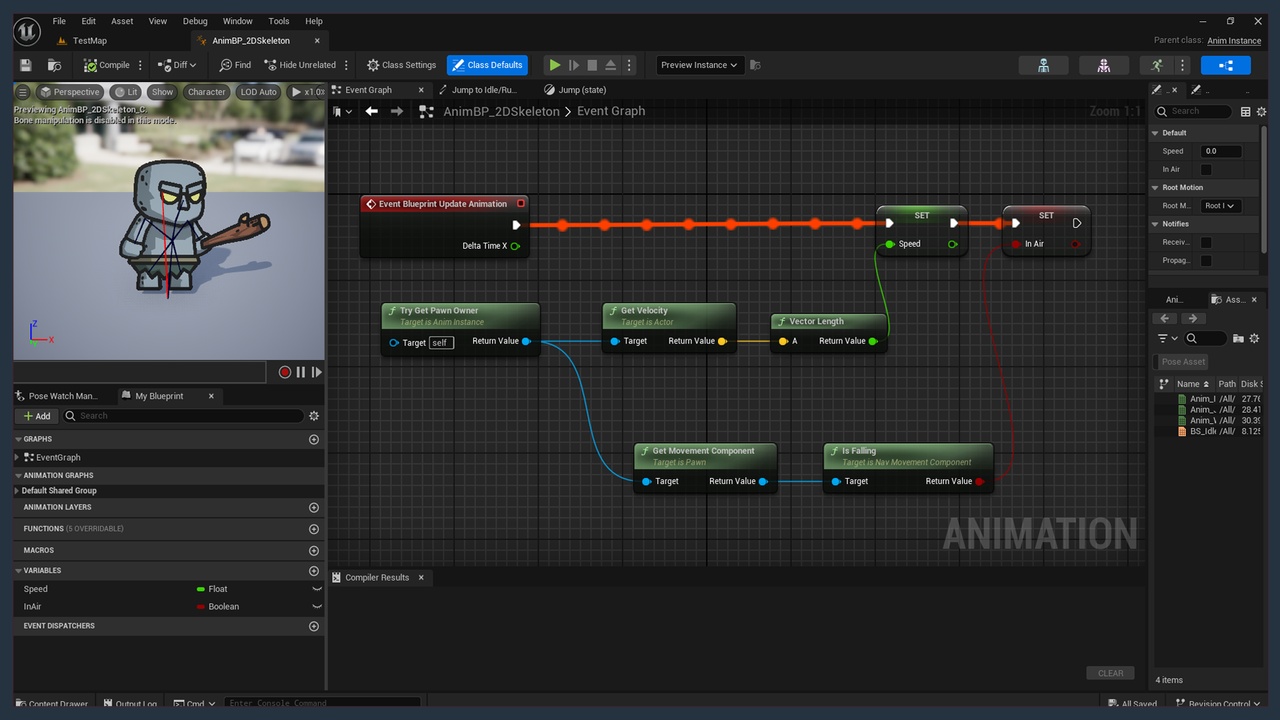This screenshot has width=1280, height=720.
Task: Open the Root Motion mode dropdown
Action: coord(1220,206)
